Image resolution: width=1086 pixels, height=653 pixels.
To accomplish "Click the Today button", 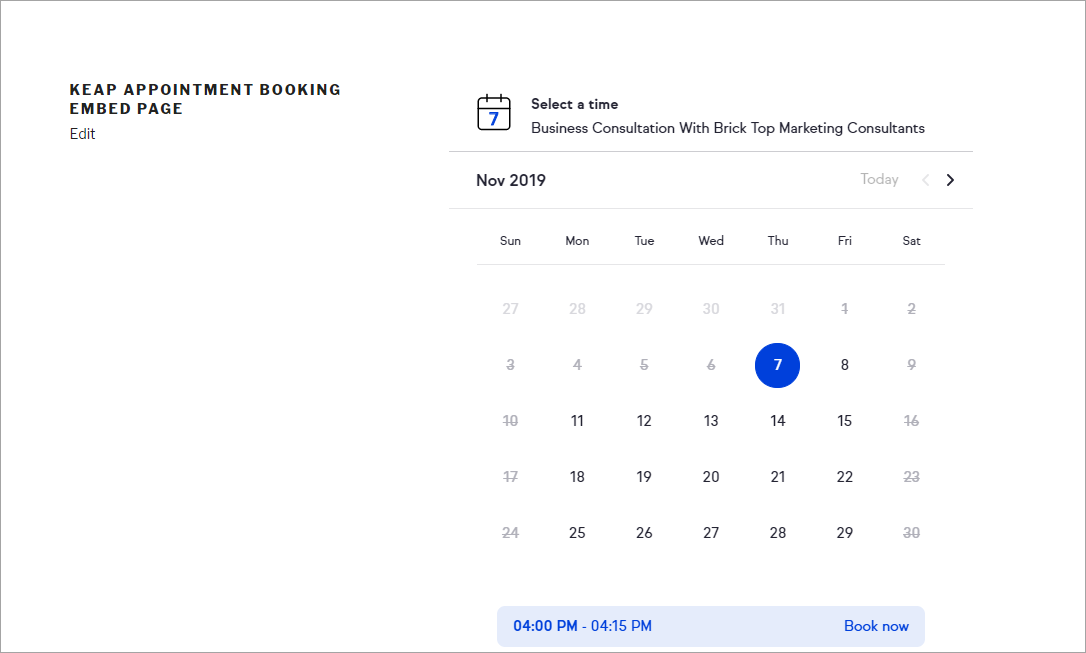I will [879, 180].
